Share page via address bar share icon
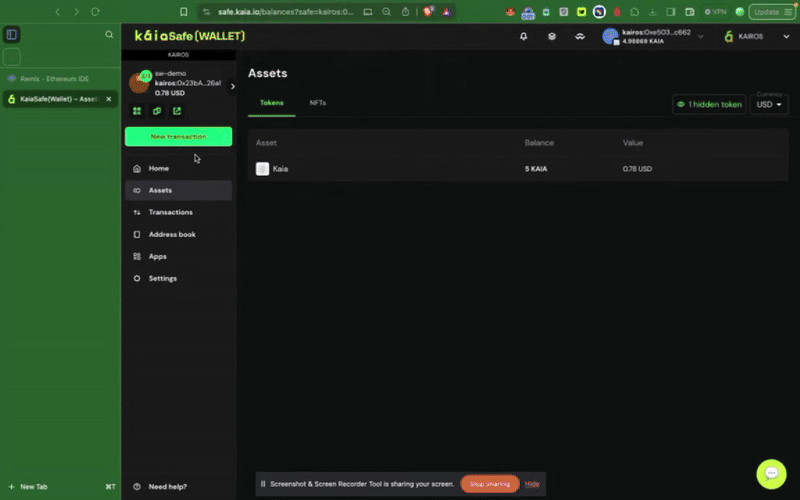The image size is (800, 500). pos(405,12)
